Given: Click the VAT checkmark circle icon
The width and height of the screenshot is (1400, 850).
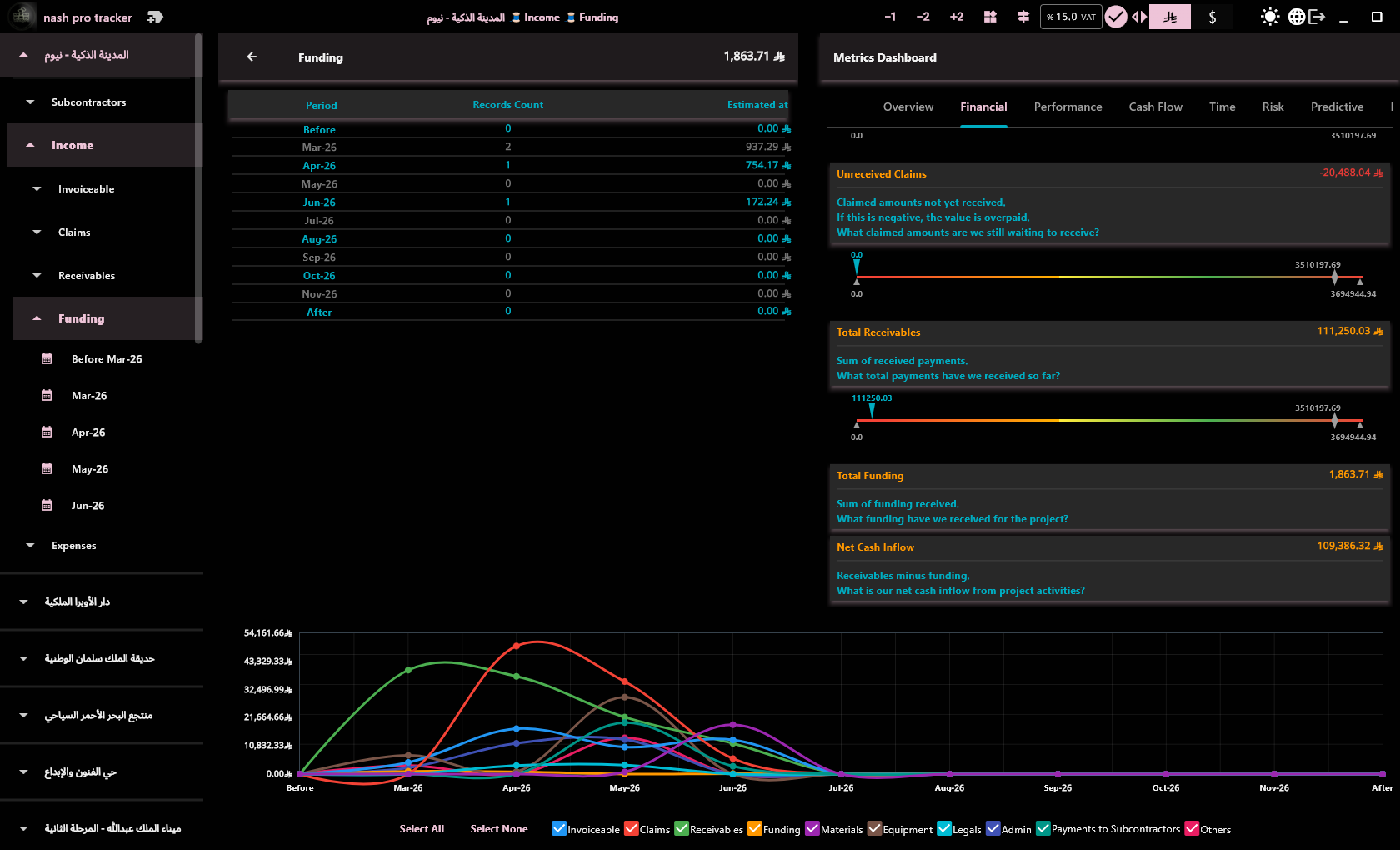Looking at the screenshot, I should (x=1115, y=17).
